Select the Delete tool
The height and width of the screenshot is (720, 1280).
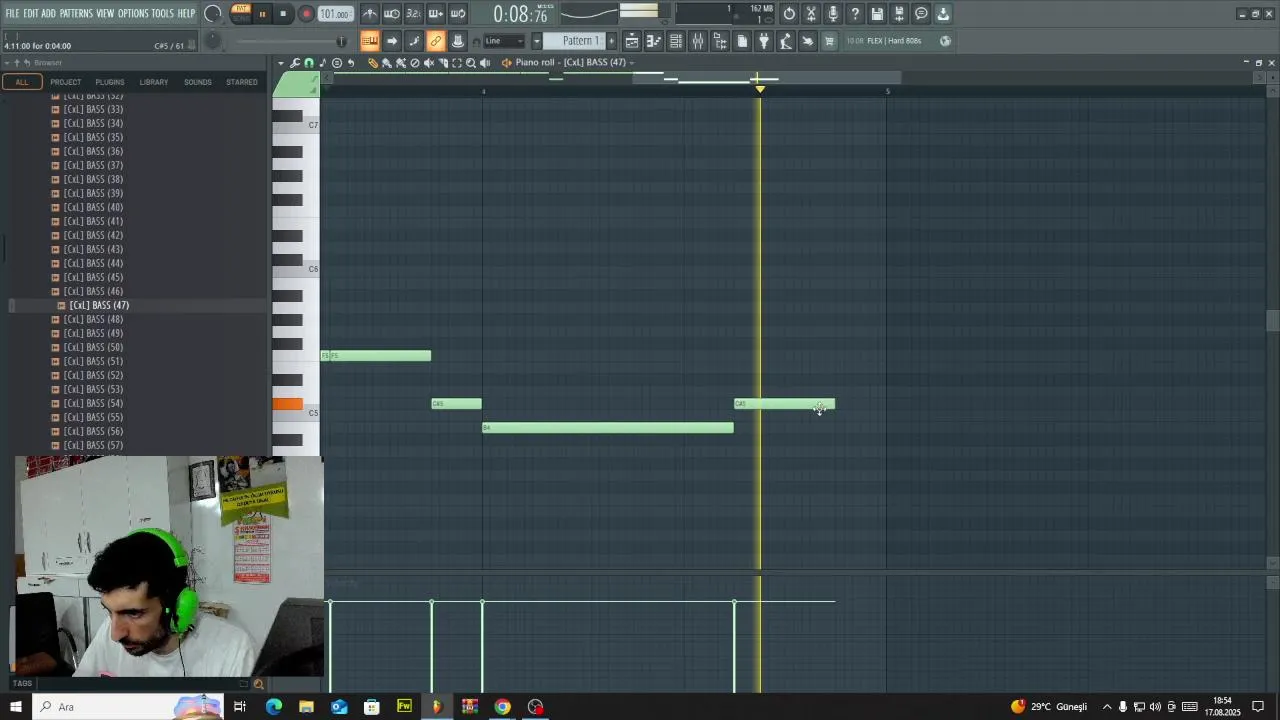(415, 63)
